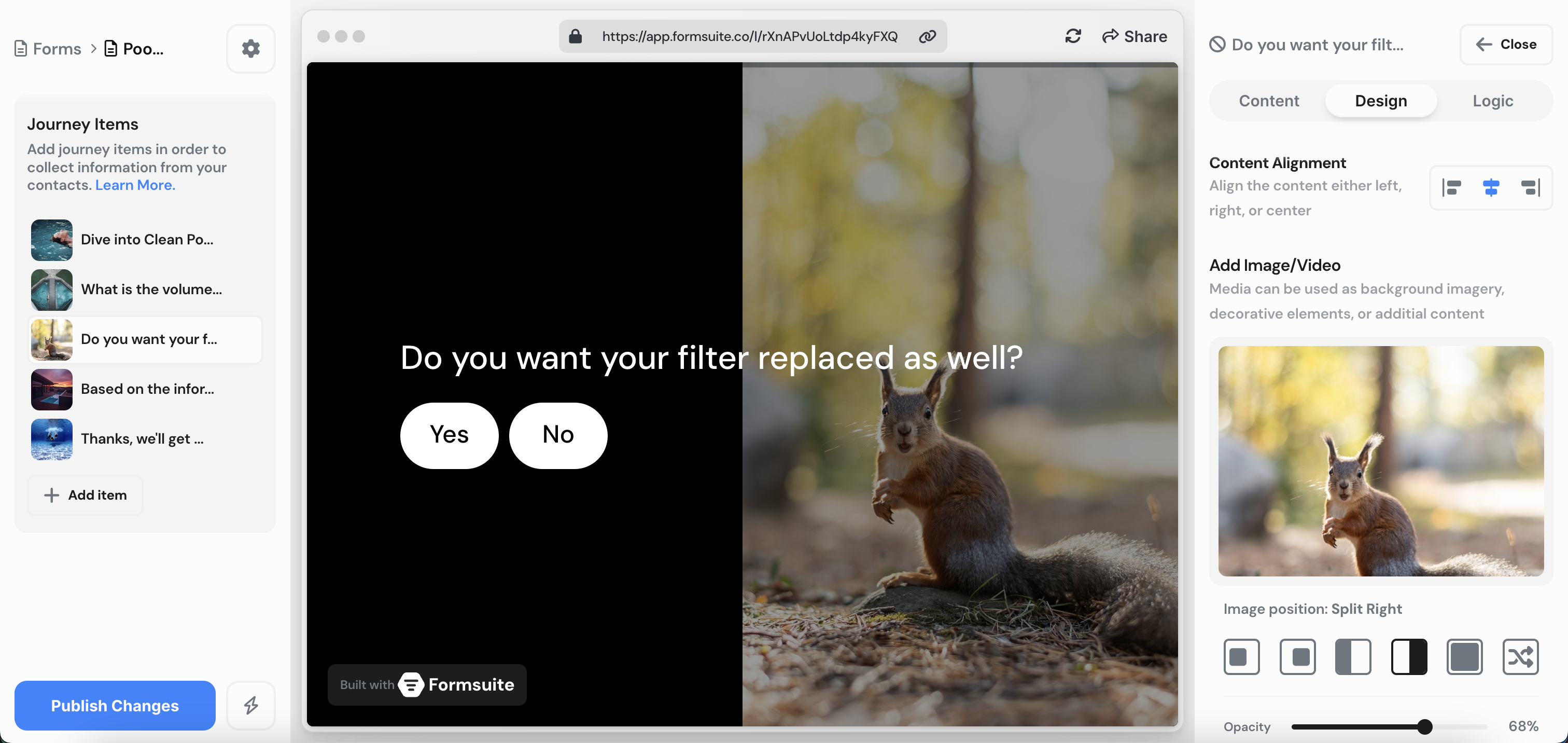Copy form URL link icon
This screenshot has height=743, width=1568.
pos(927,36)
